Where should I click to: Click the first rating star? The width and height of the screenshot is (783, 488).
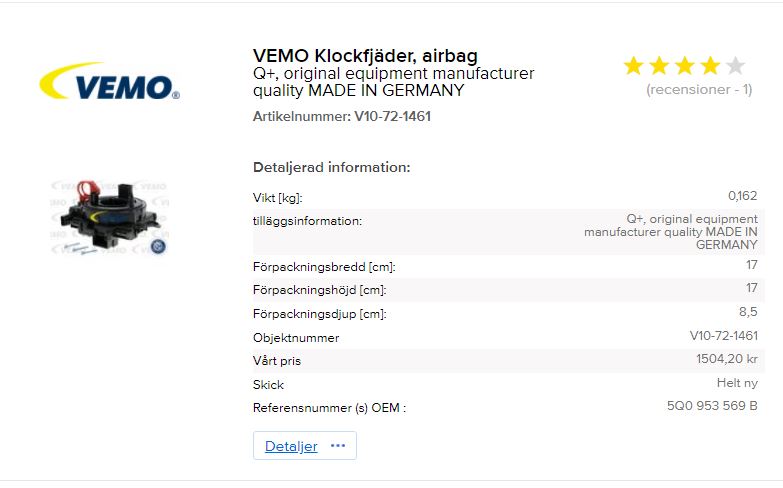point(633,67)
